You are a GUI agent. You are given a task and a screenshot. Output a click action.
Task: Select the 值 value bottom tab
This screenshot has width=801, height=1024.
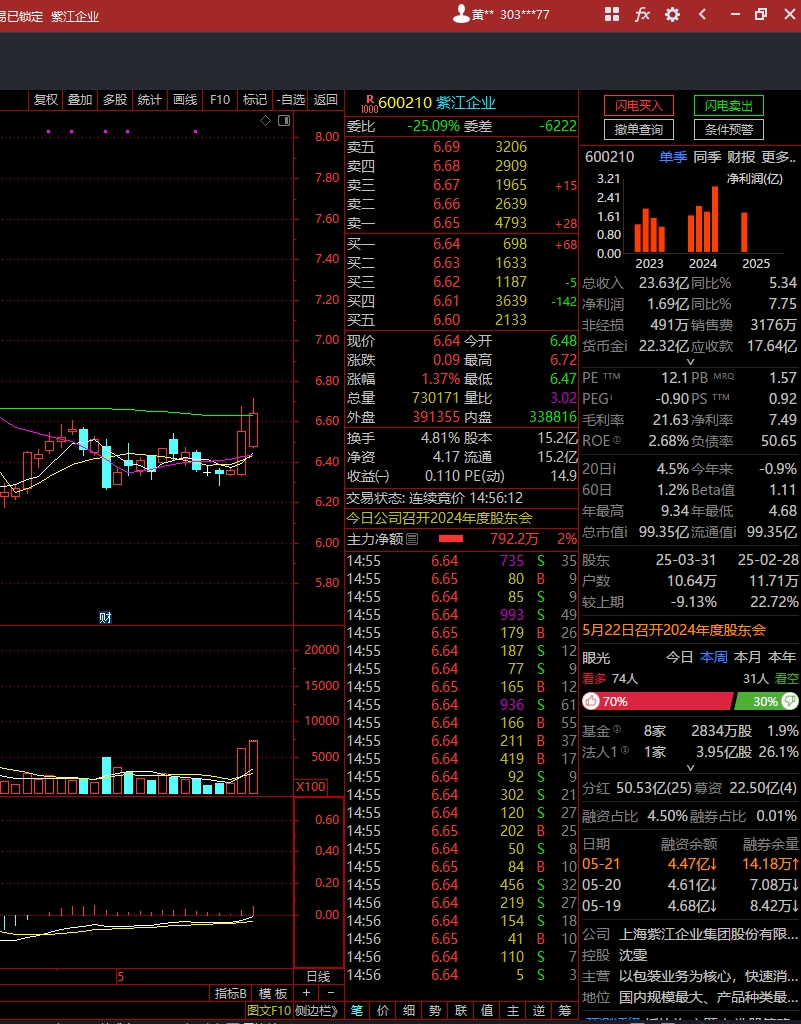tap(487, 1010)
